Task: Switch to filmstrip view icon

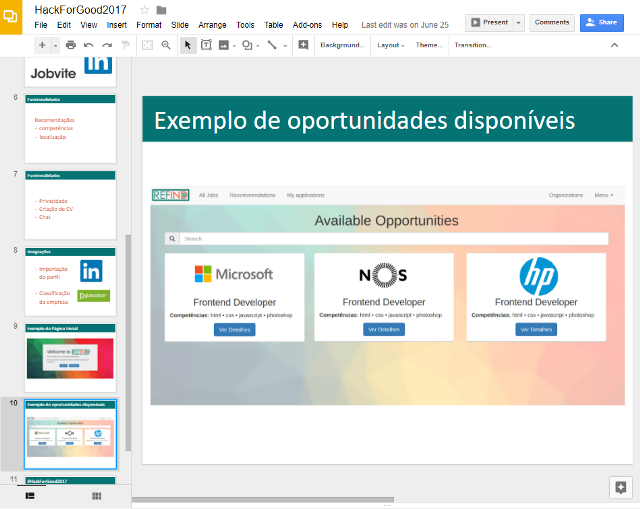Action: [30, 496]
